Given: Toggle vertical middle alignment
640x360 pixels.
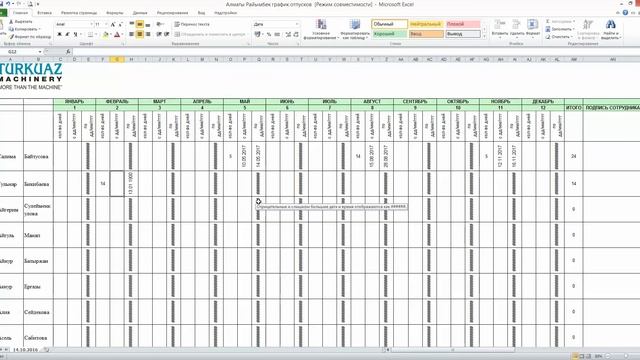Looking at the screenshot, I should click(140, 24).
